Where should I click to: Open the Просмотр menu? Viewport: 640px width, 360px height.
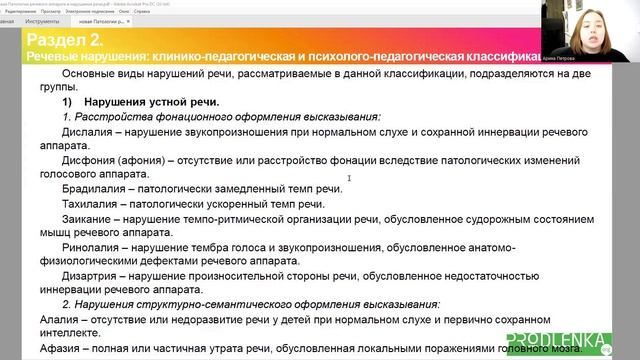[x=51, y=11]
